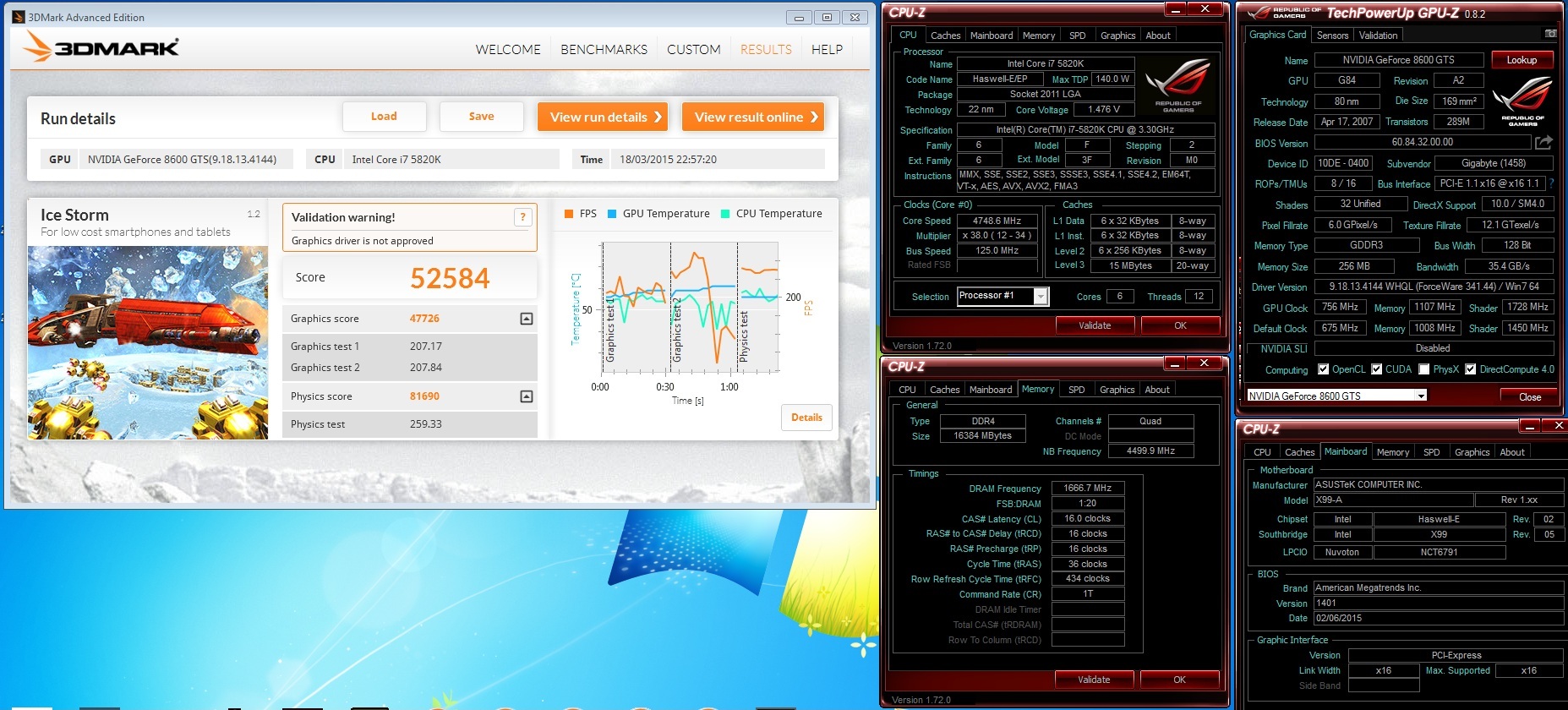Open Caches tab in top CPU-Z window
This screenshot has width=1568, height=710.
click(945, 35)
